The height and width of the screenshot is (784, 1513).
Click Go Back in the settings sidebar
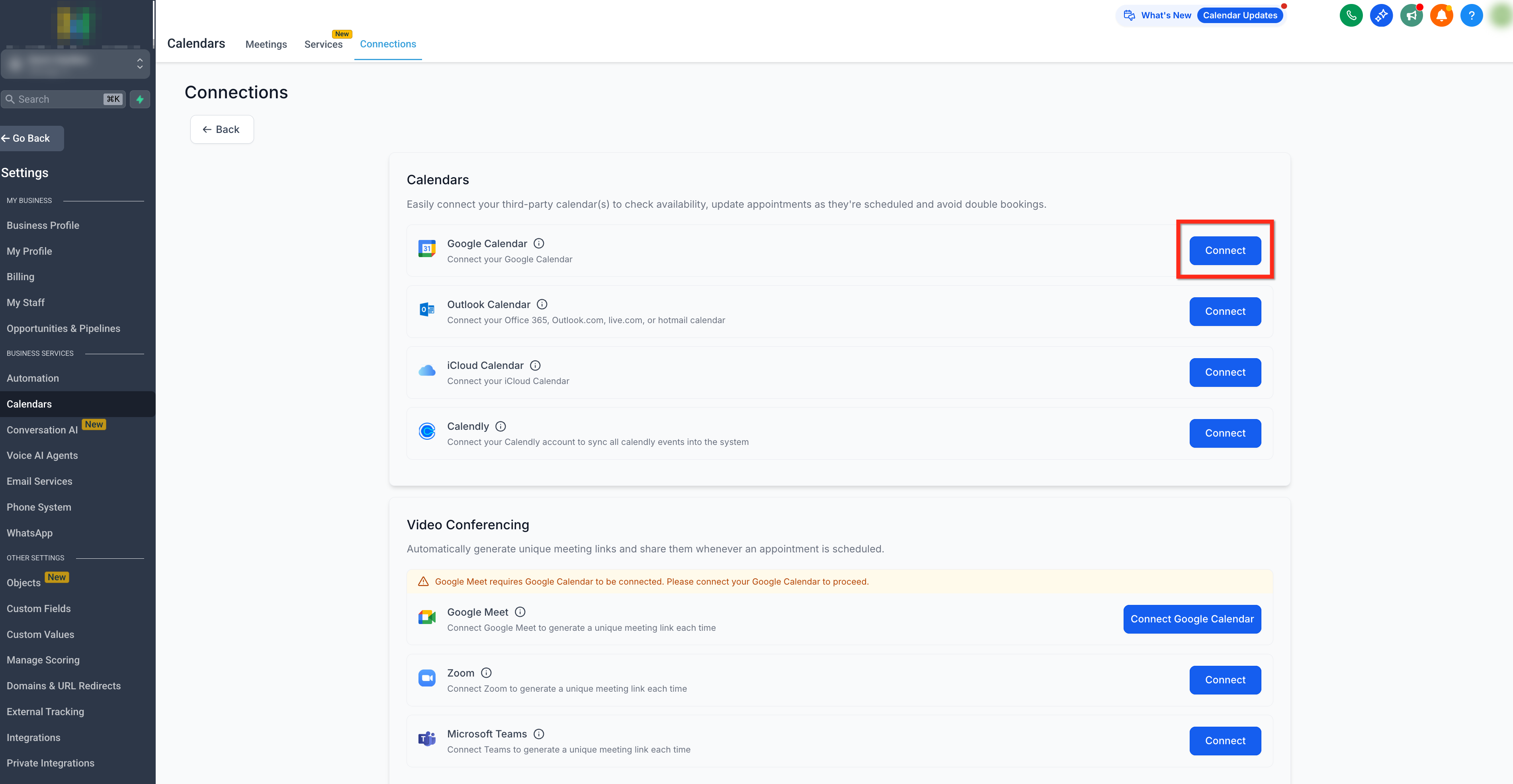click(x=31, y=138)
